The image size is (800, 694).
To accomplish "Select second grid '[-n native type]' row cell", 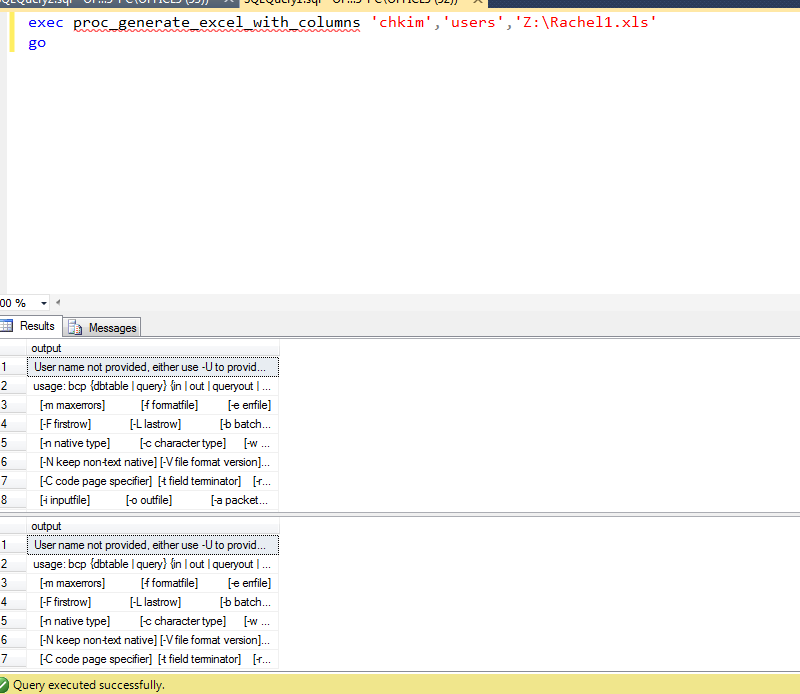I will pyautogui.click(x=153, y=621).
